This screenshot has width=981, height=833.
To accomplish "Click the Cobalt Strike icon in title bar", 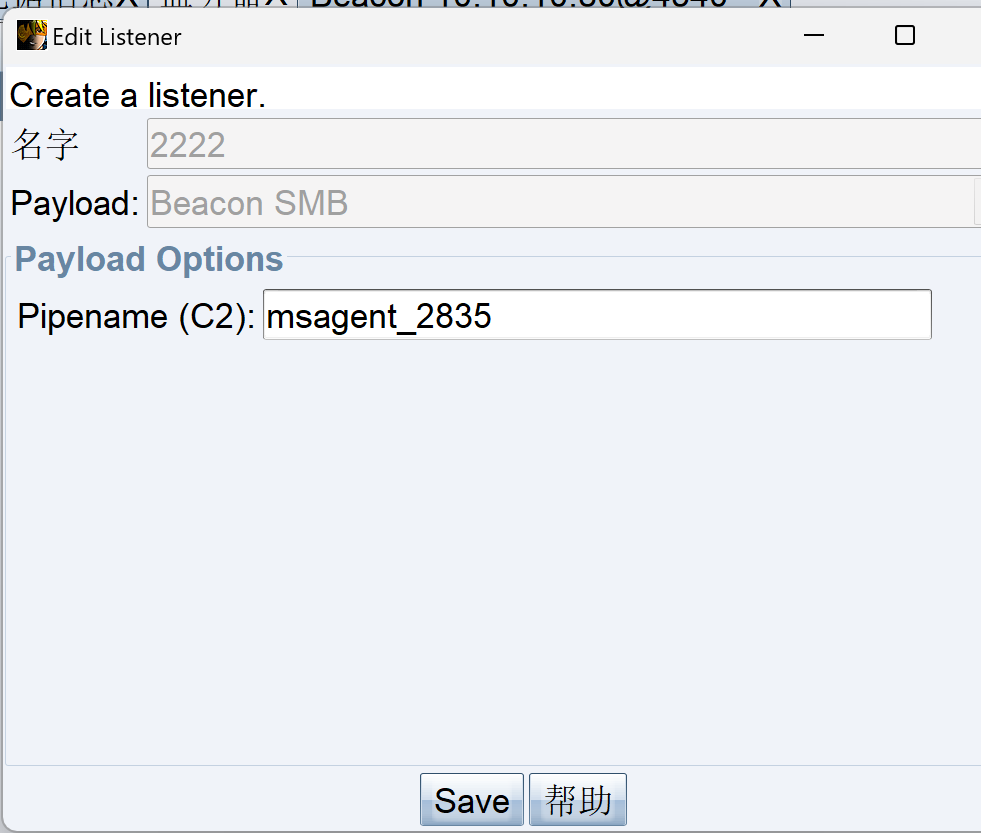I will point(31,35).
